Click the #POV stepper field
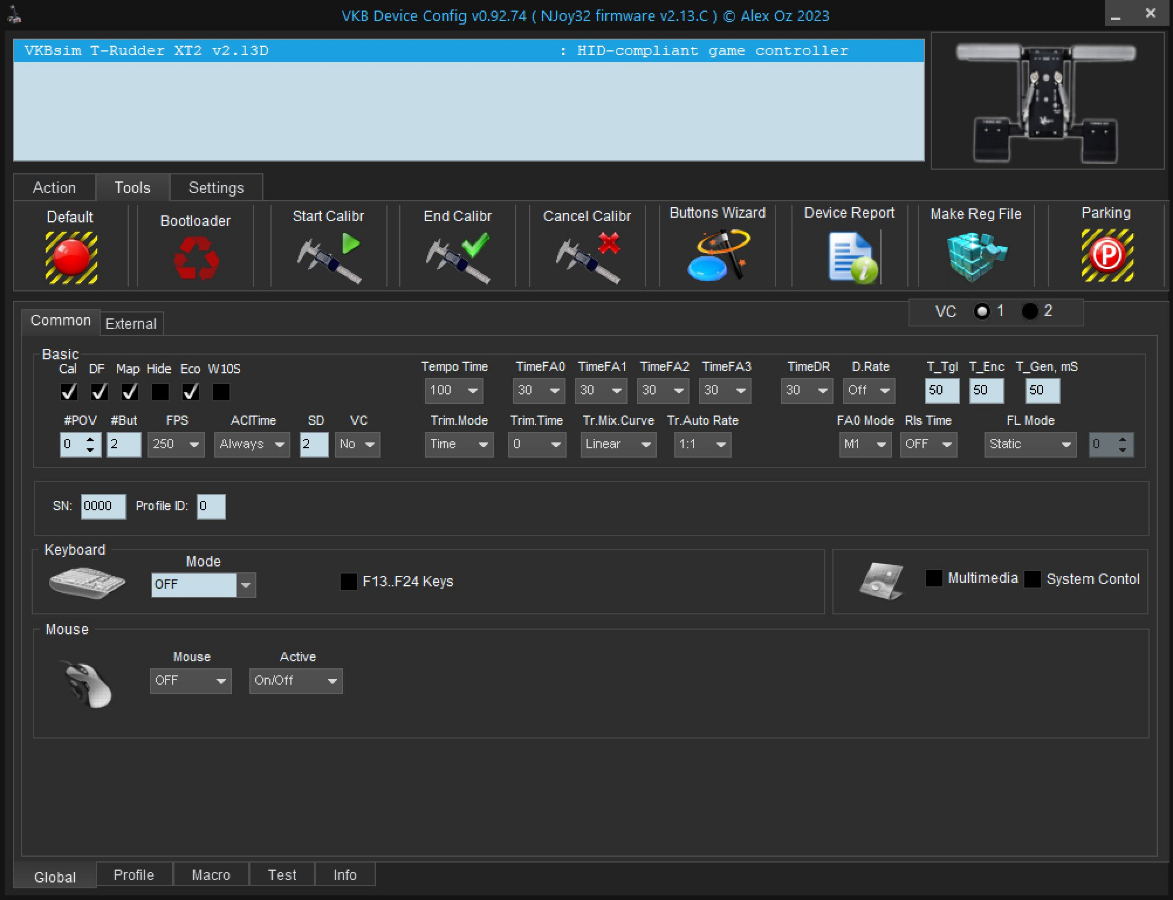This screenshot has width=1173, height=900. [80, 444]
